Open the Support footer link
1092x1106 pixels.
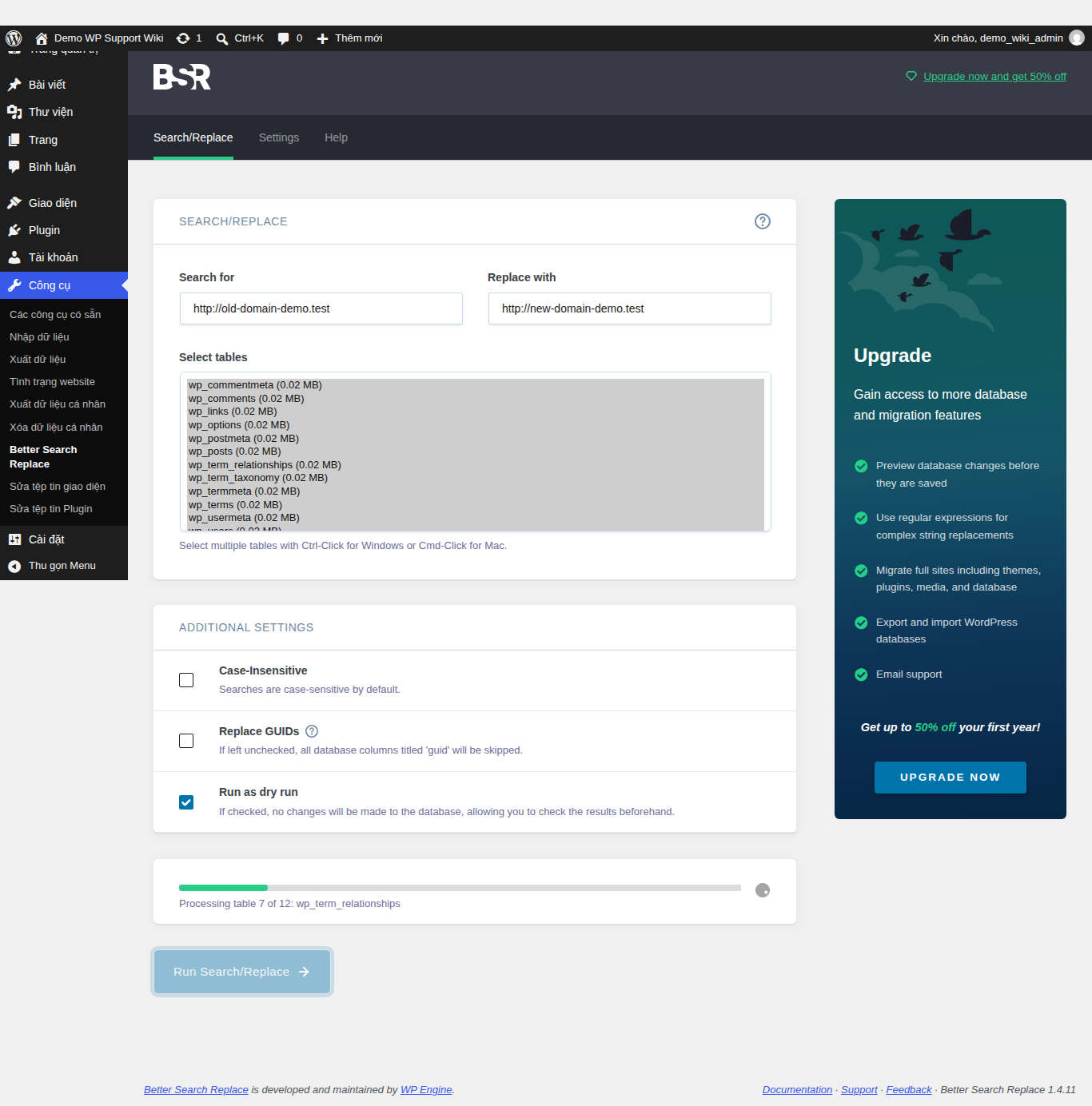tap(859, 1090)
